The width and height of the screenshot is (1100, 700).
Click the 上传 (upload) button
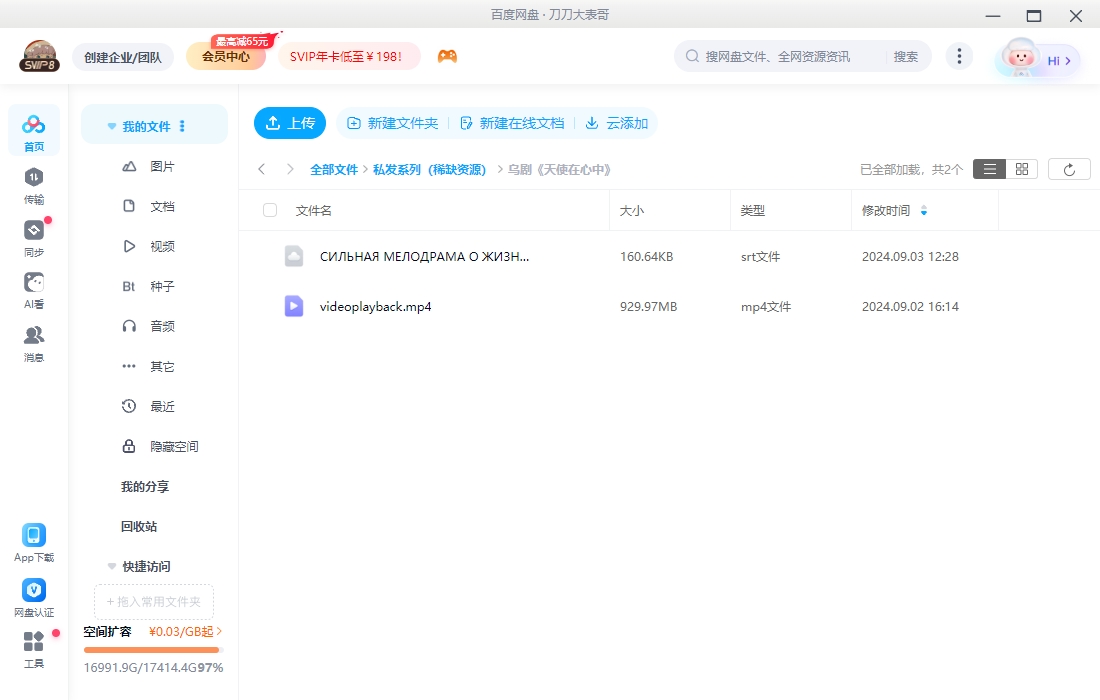click(x=290, y=122)
